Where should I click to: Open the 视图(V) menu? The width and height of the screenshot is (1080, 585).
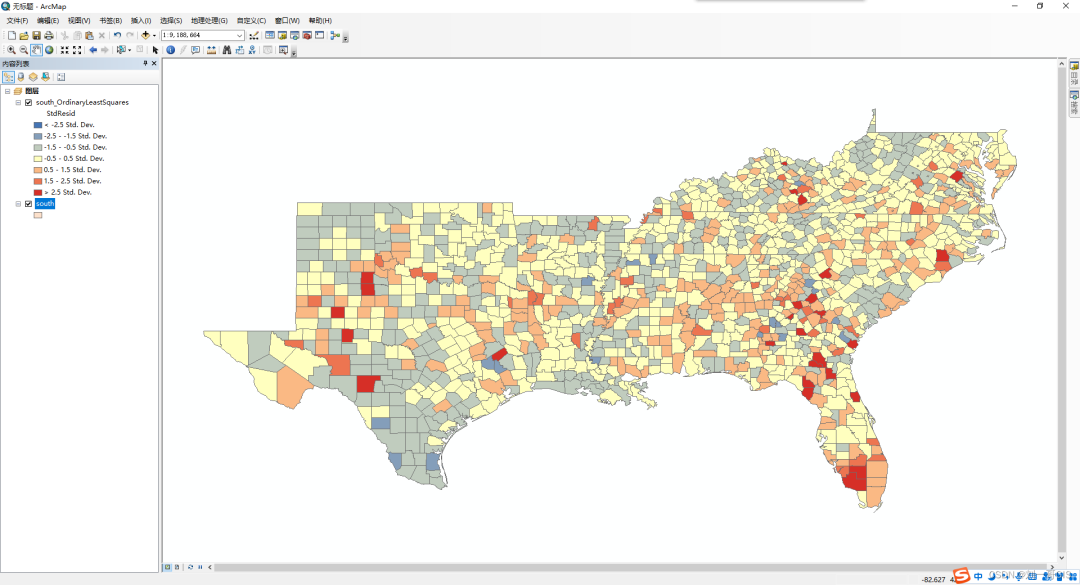pos(79,21)
